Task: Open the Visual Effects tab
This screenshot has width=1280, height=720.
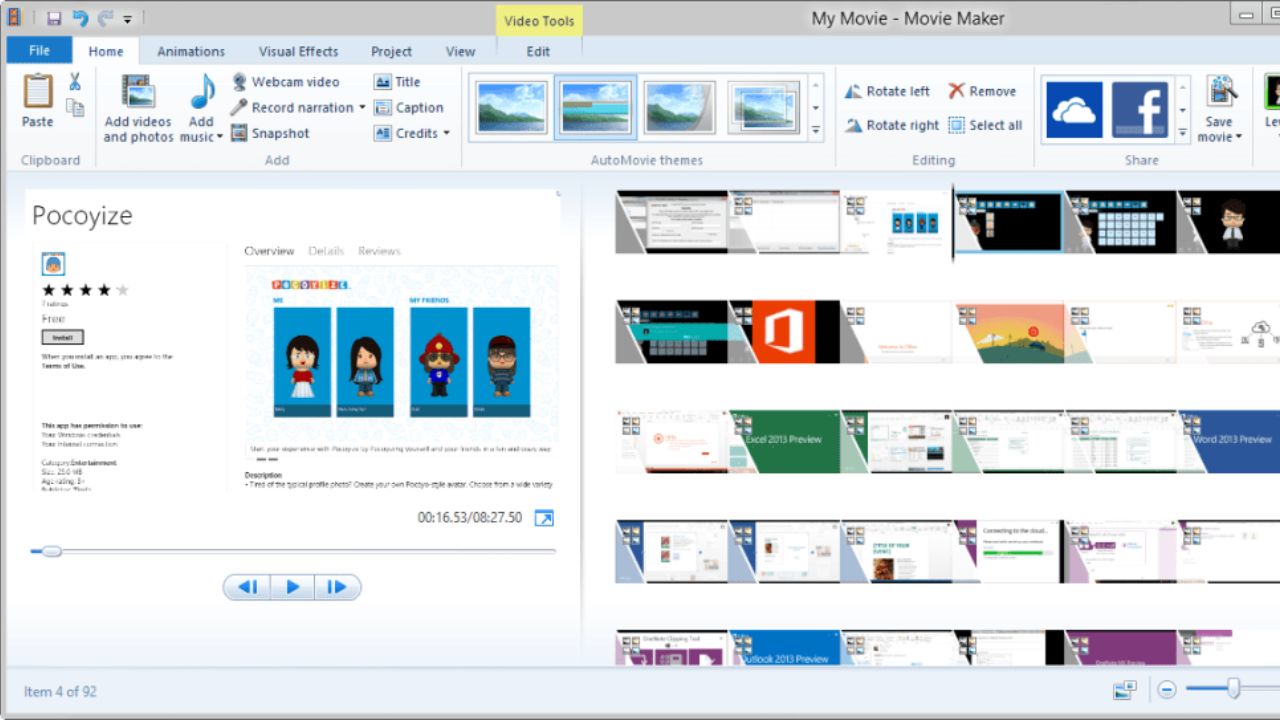Action: [298, 51]
